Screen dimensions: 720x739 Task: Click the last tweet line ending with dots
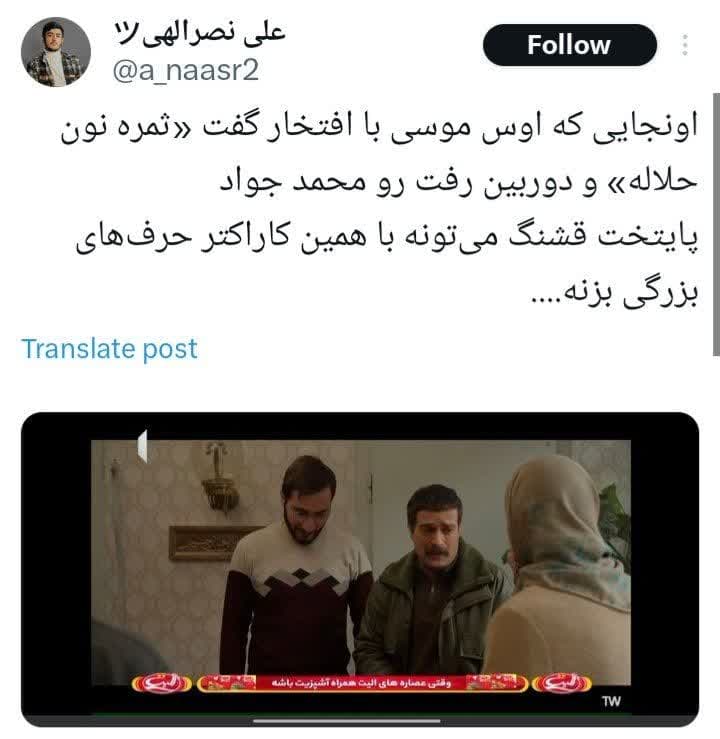614,292
